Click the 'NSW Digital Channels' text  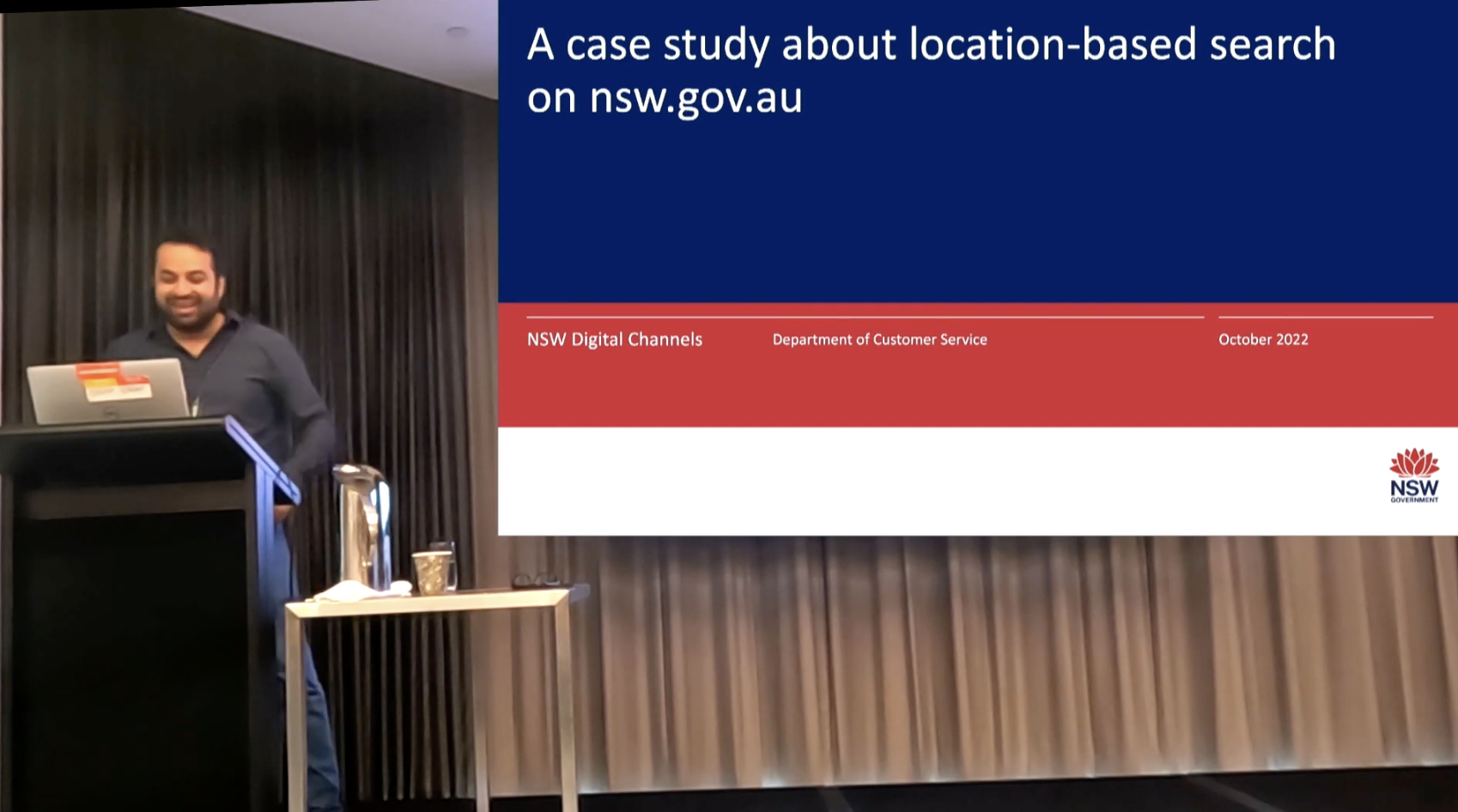[x=615, y=340]
